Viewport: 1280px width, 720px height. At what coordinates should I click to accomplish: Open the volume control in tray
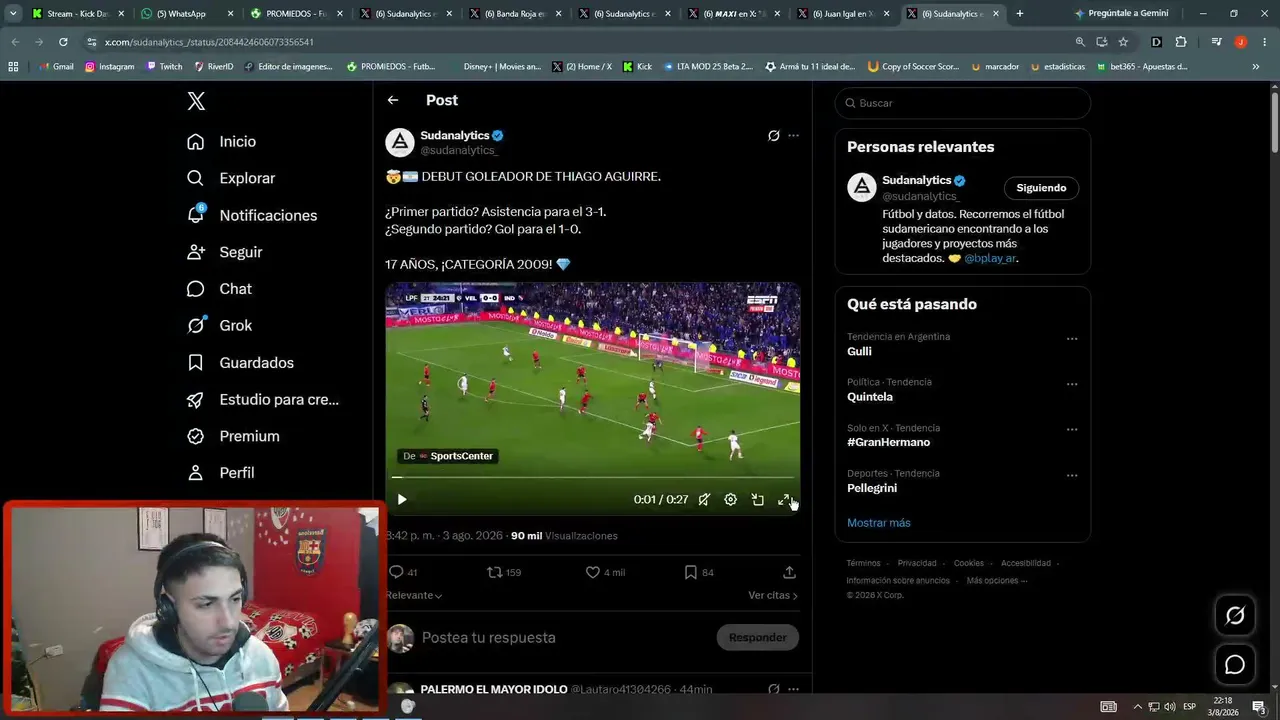[1169, 706]
